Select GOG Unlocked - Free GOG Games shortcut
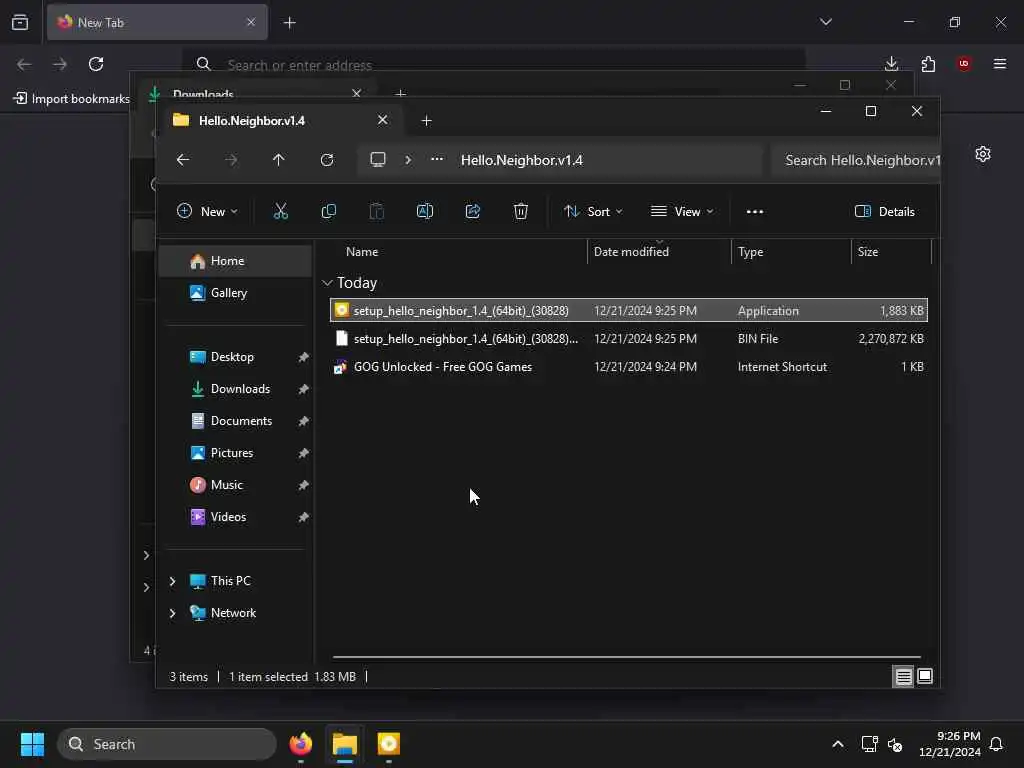This screenshot has width=1024, height=768. [628, 366]
